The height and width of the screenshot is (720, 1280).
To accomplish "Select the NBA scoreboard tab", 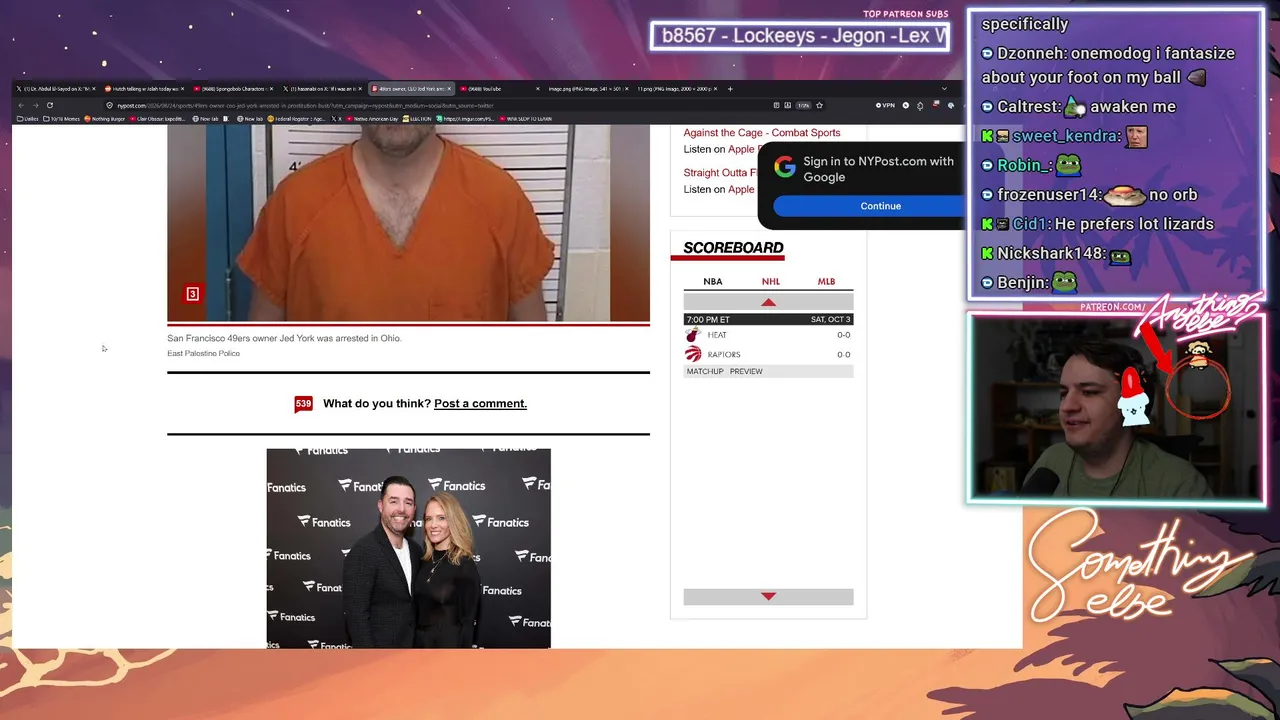I will tap(712, 282).
